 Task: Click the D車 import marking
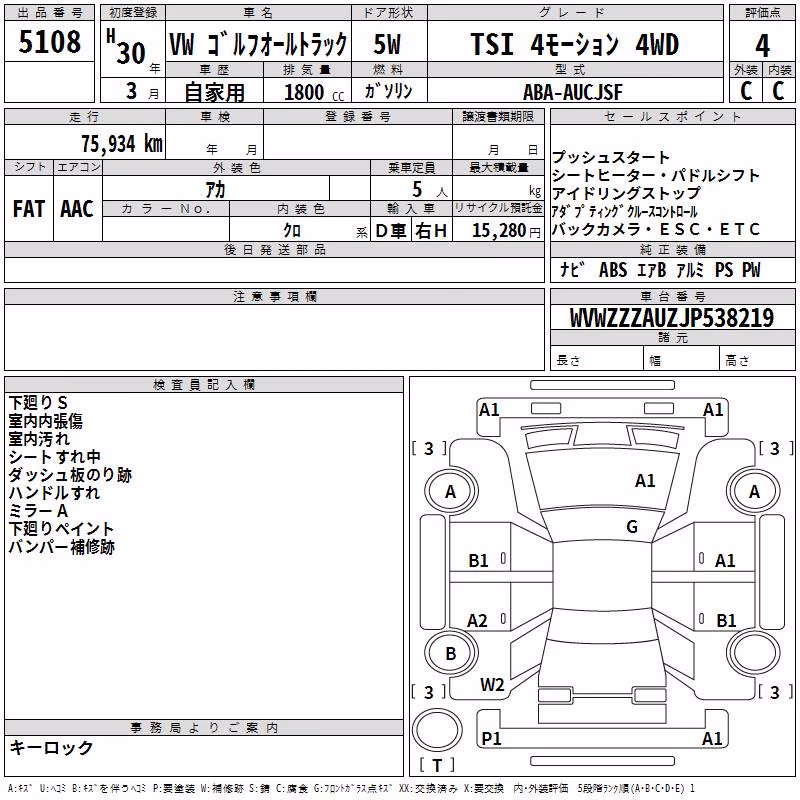coord(390,231)
